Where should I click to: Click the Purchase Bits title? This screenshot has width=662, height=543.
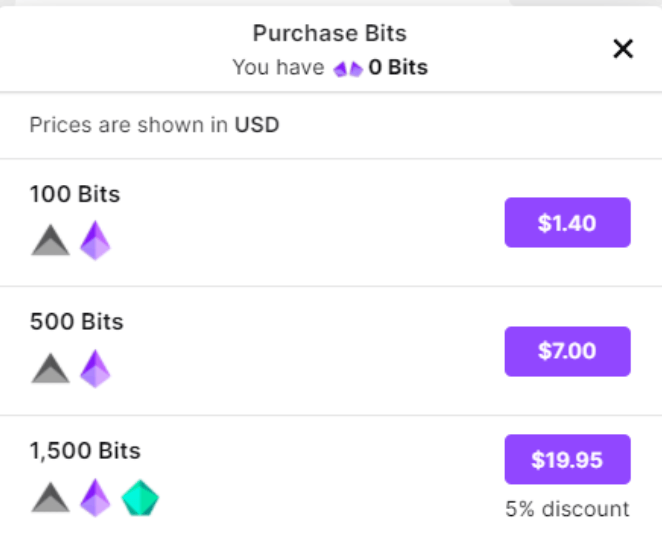coord(330,33)
